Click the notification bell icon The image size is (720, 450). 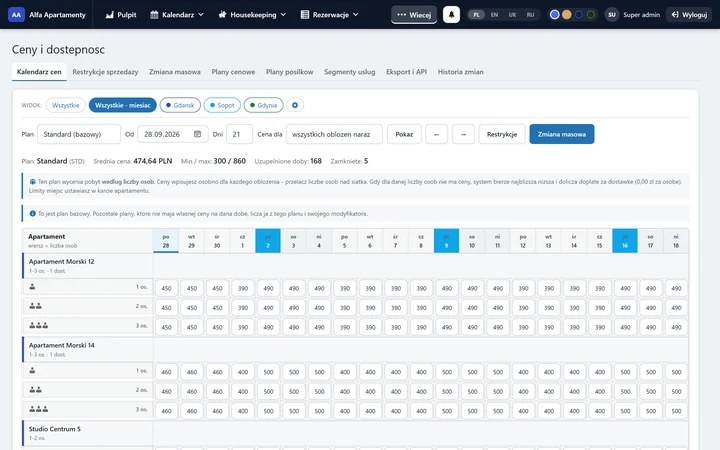coord(451,15)
